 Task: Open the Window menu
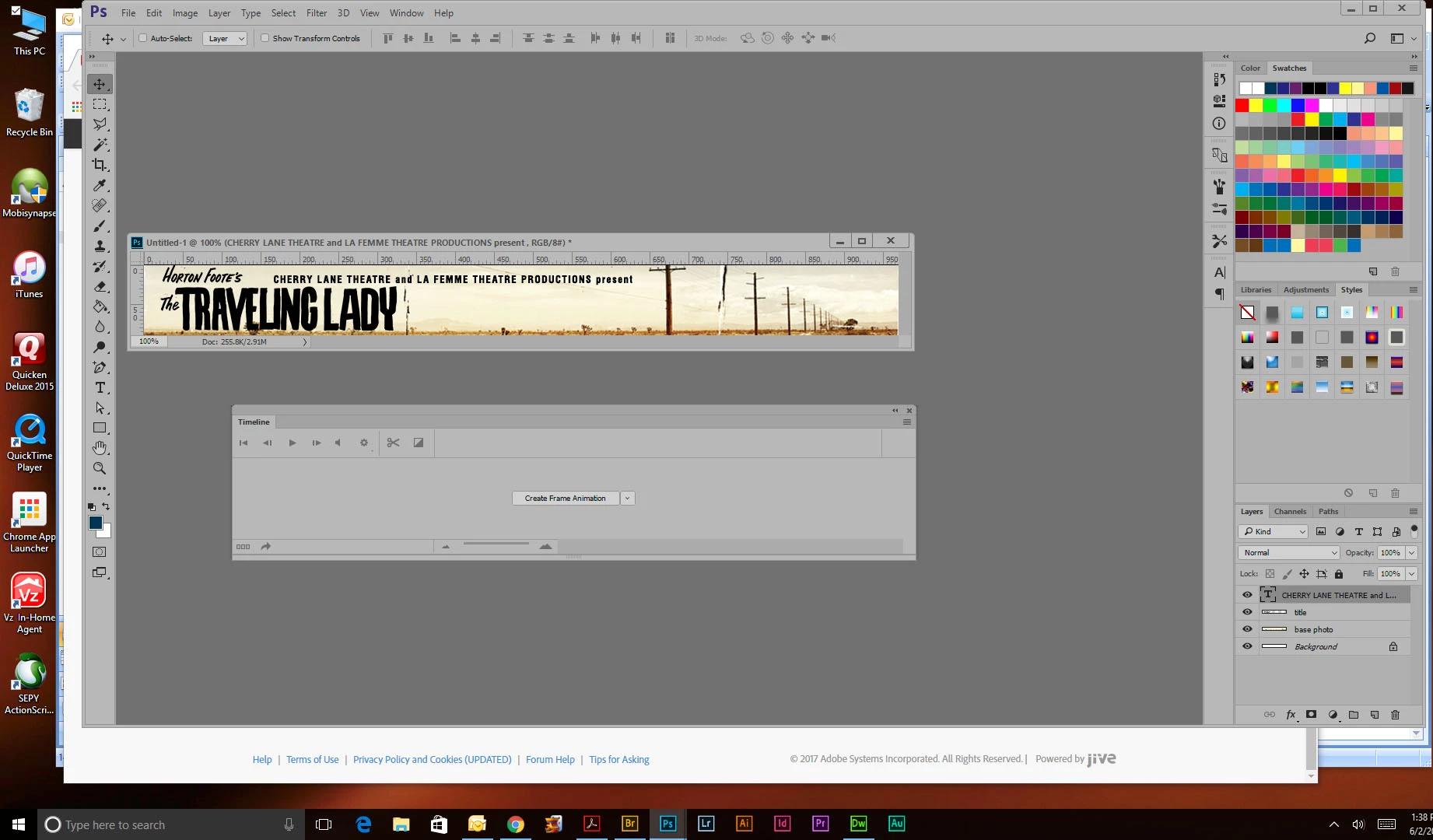(406, 13)
